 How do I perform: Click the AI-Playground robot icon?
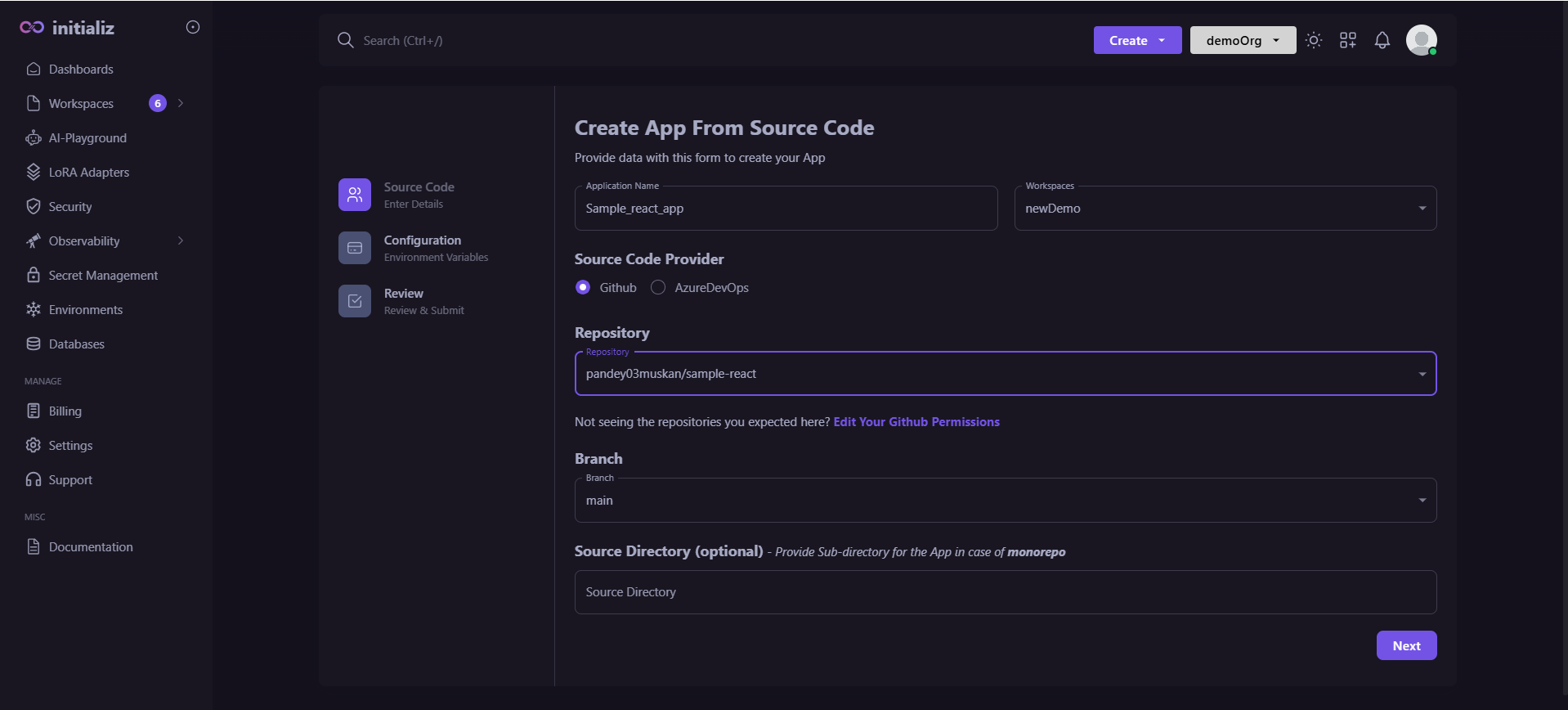[x=34, y=138]
